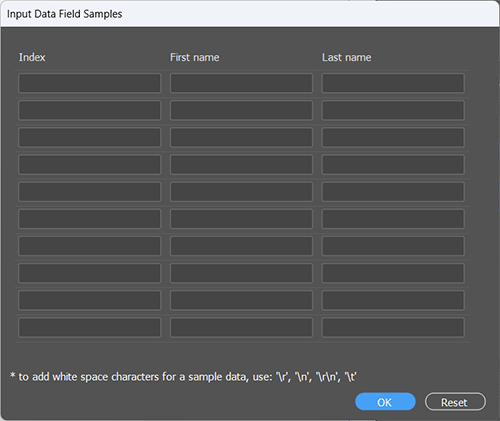Select last row Last name field
The width and height of the screenshot is (500, 421).
[393, 328]
